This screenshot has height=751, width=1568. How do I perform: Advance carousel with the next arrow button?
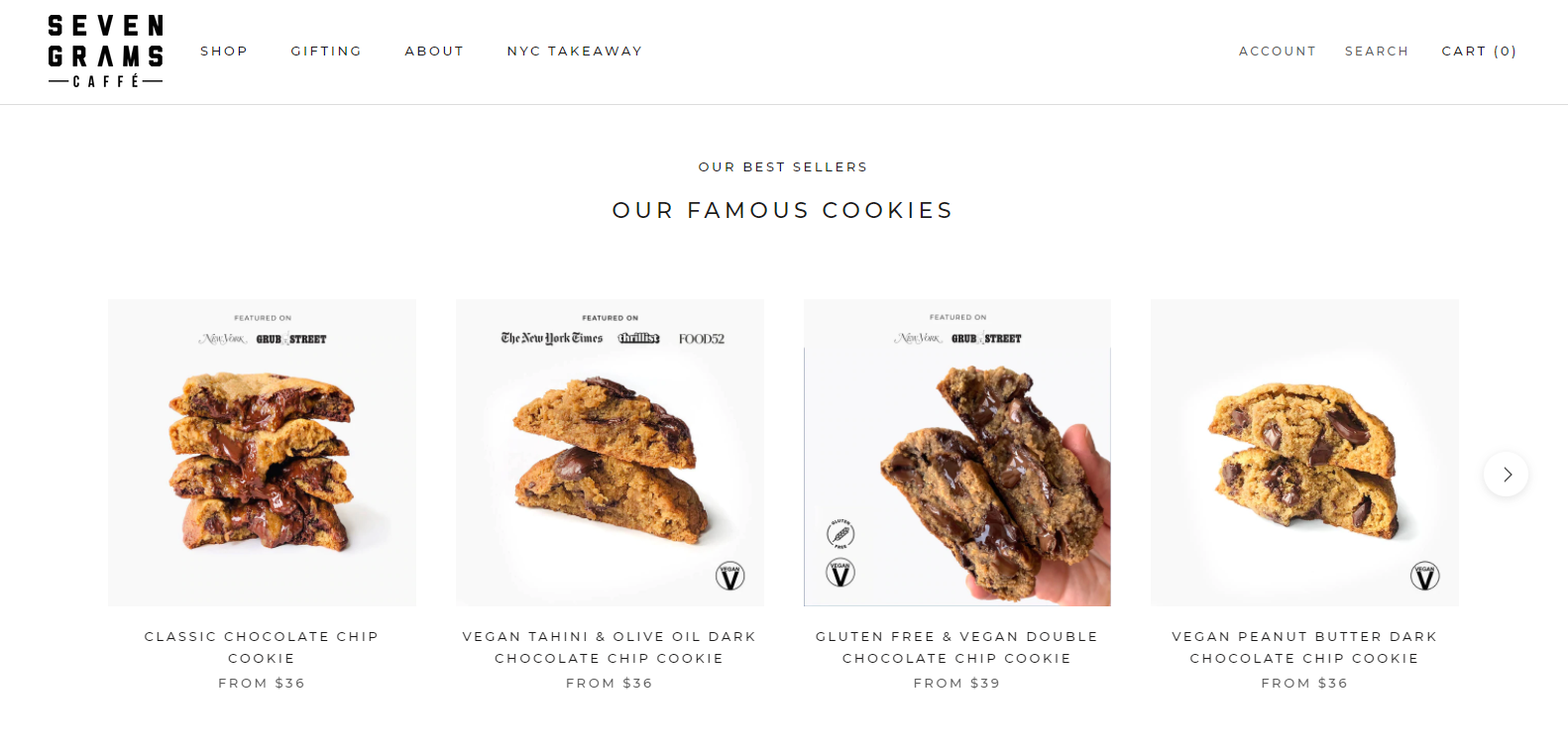[1506, 475]
